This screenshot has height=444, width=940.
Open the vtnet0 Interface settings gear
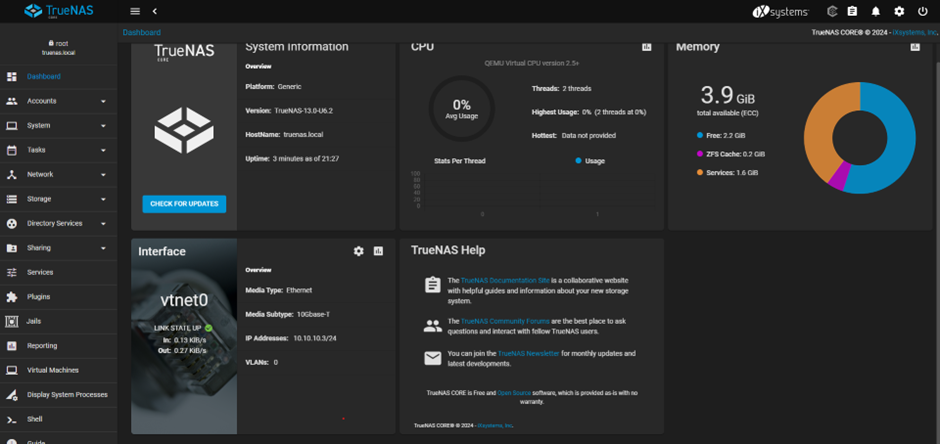[x=359, y=251]
